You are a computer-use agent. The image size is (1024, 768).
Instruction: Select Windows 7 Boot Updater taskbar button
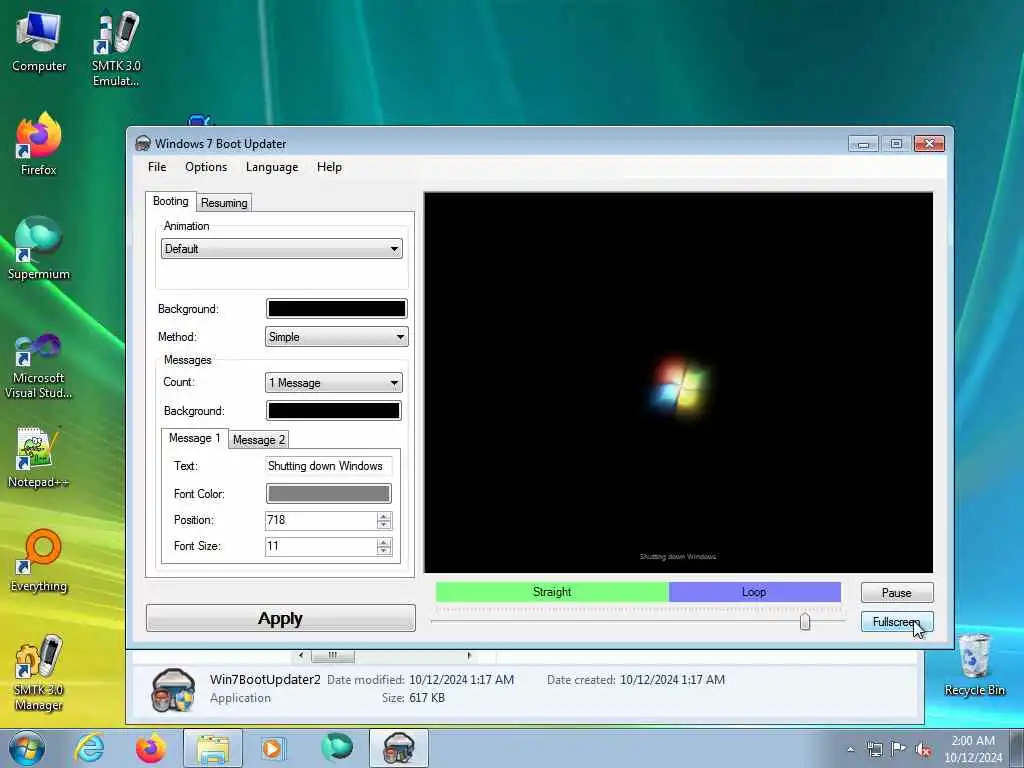click(x=399, y=748)
